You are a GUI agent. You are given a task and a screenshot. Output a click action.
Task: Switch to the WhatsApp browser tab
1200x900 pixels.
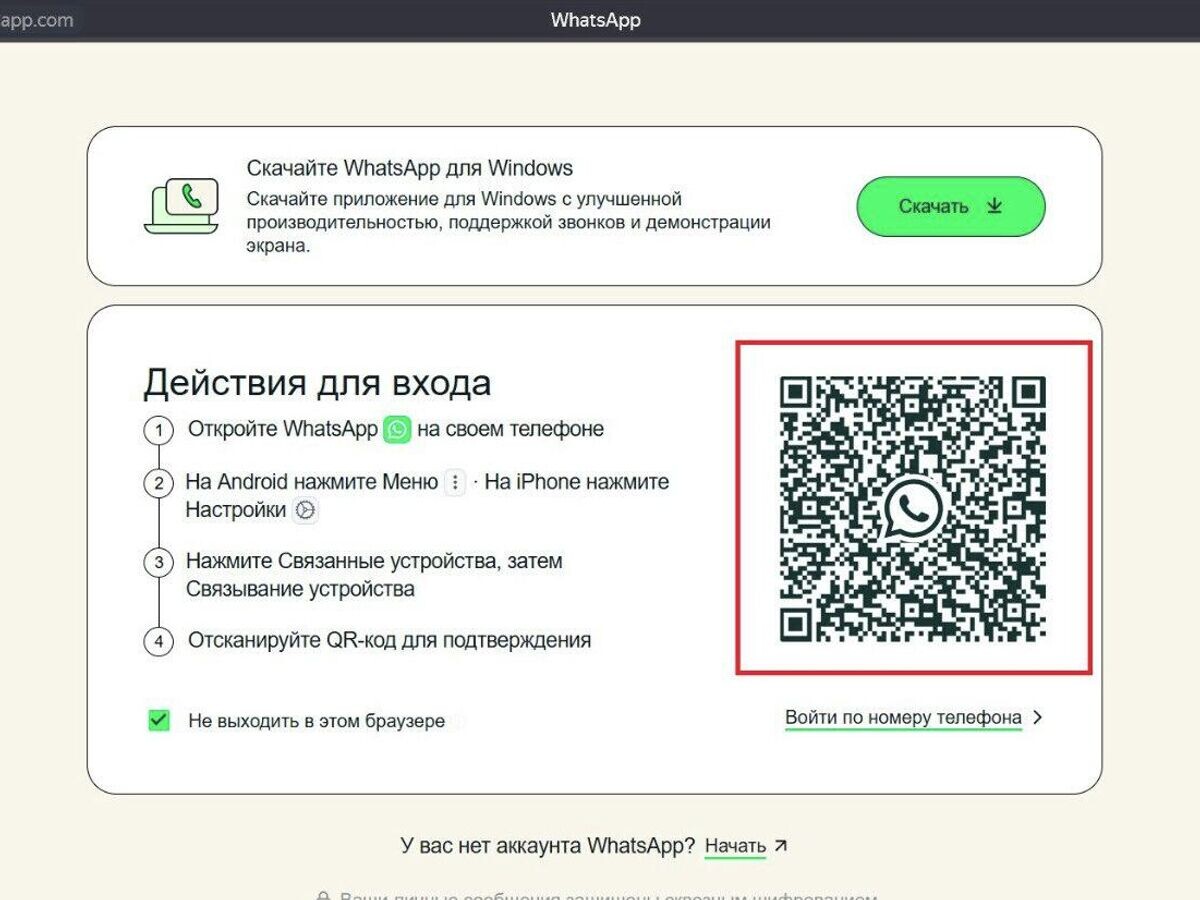(x=595, y=20)
